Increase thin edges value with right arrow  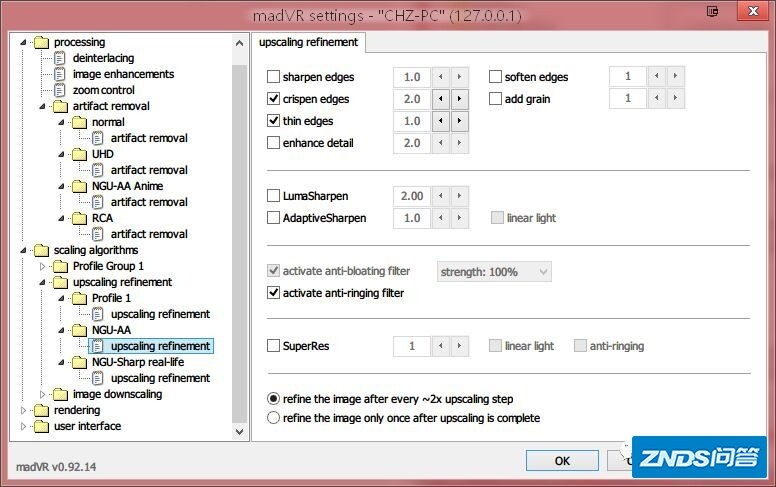(x=459, y=121)
